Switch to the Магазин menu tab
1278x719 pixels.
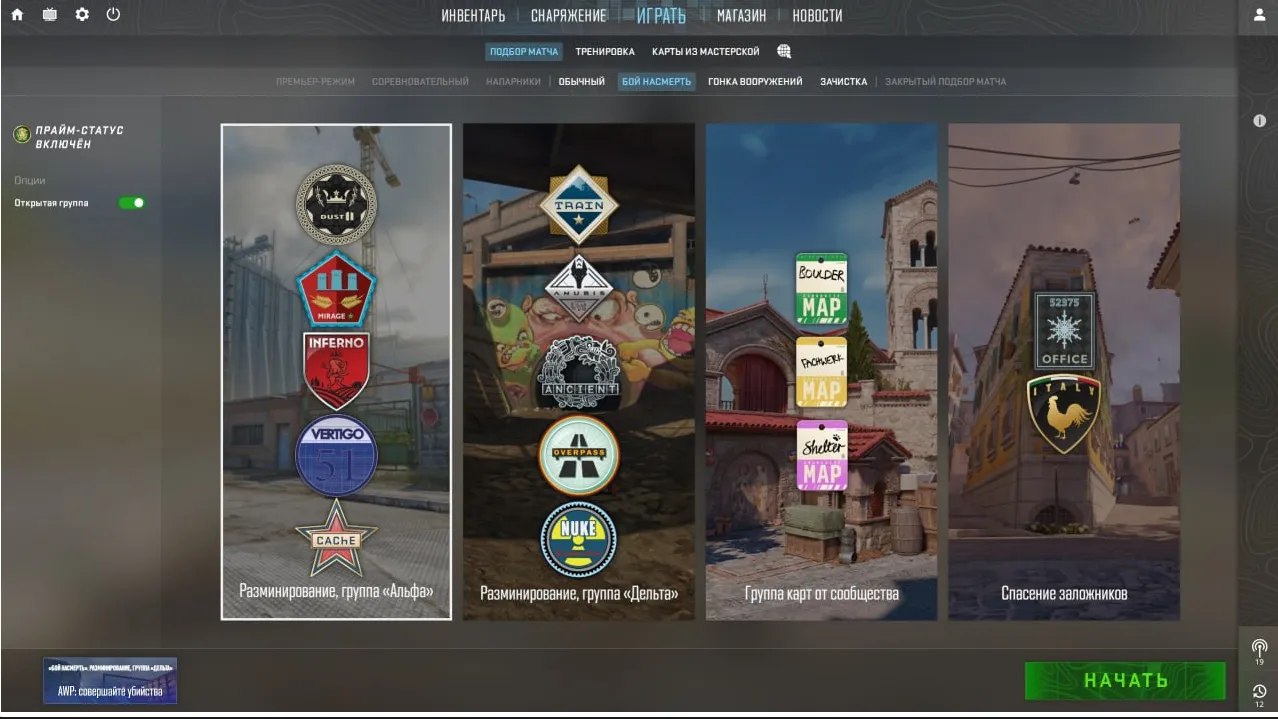pyautogui.click(x=741, y=16)
